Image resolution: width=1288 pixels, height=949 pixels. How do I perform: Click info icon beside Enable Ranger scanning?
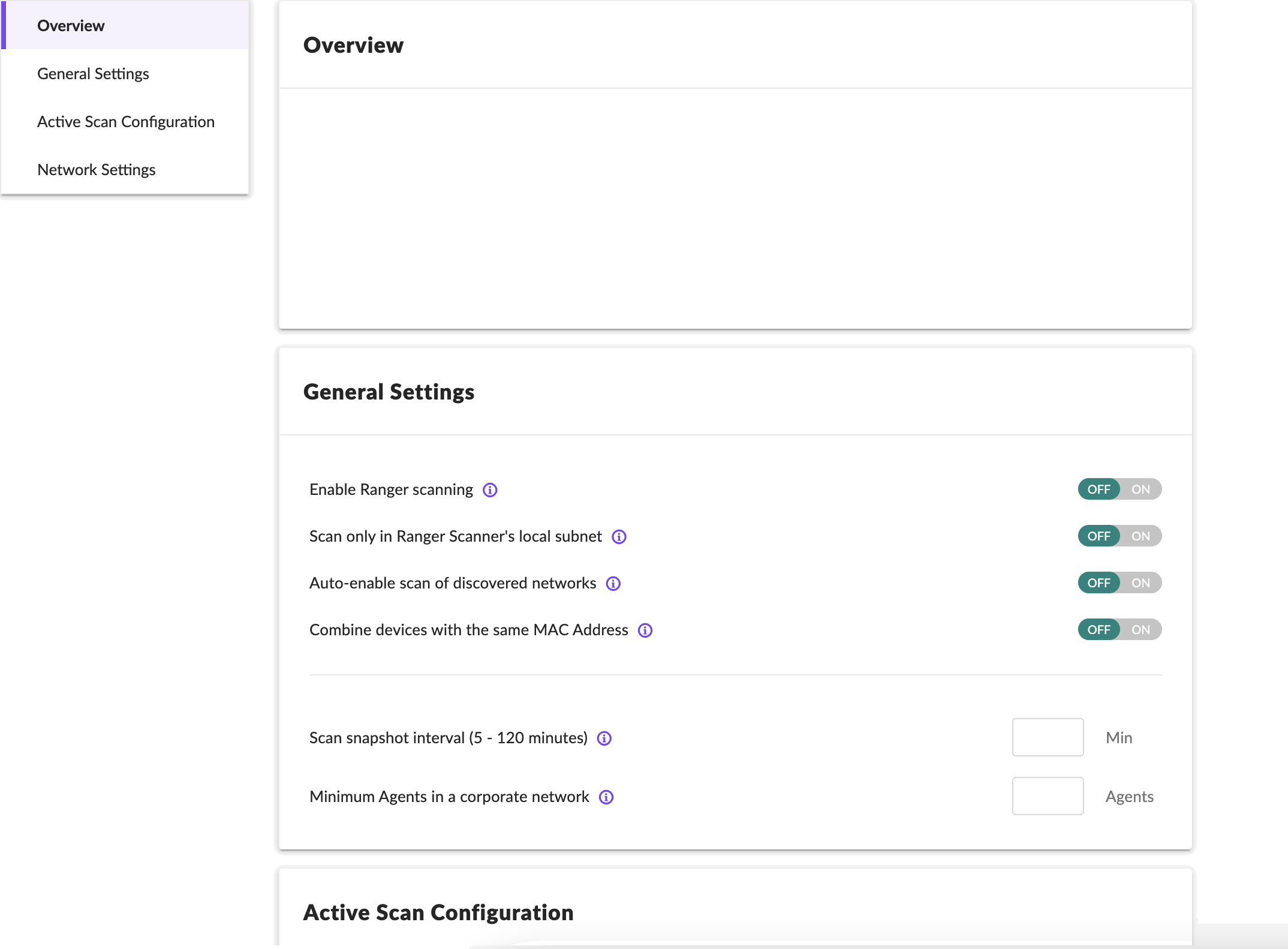490,490
